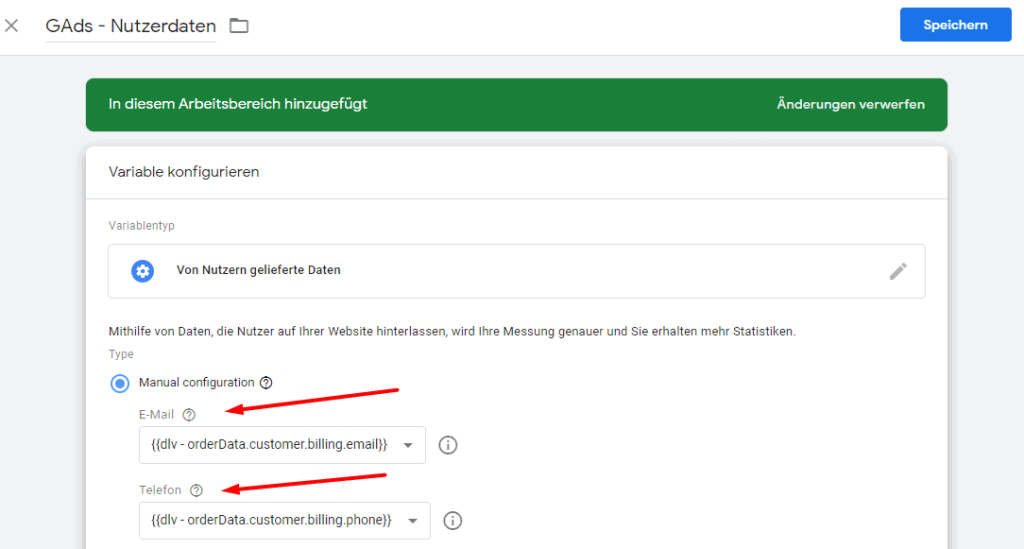This screenshot has width=1024, height=549.
Task: Open help icon next to Manual configuration
Action: pyautogui.click(x=266, y=383)
